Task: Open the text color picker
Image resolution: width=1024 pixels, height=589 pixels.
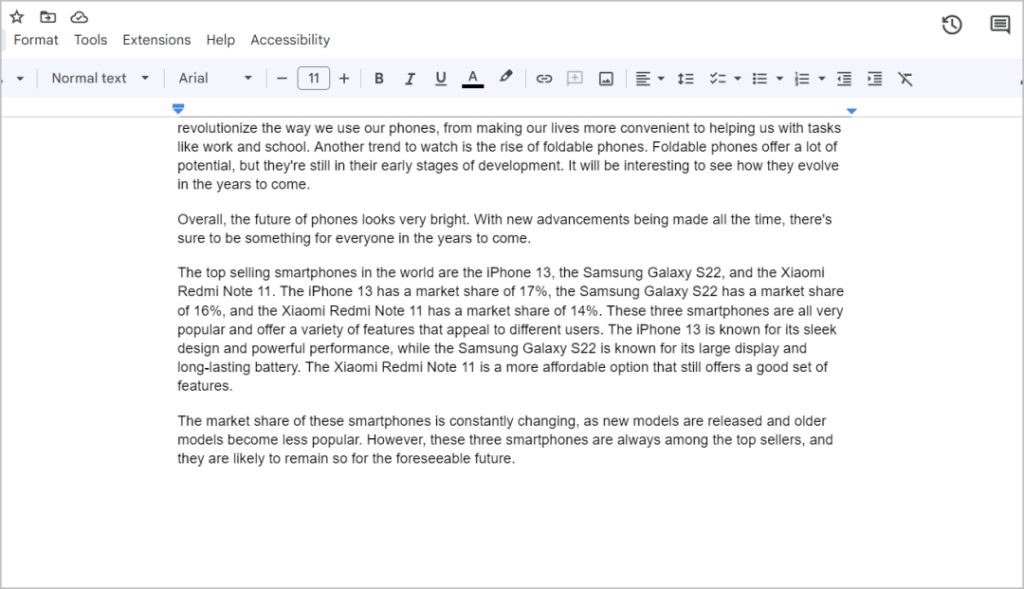Action: tap(473, 78)
